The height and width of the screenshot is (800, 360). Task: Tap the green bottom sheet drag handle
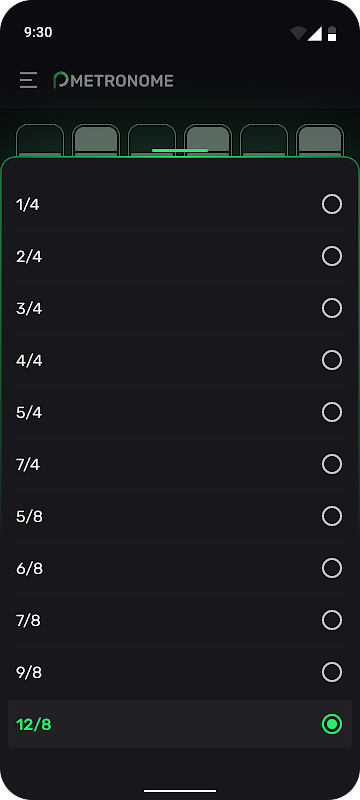click(x=180, y=150)
